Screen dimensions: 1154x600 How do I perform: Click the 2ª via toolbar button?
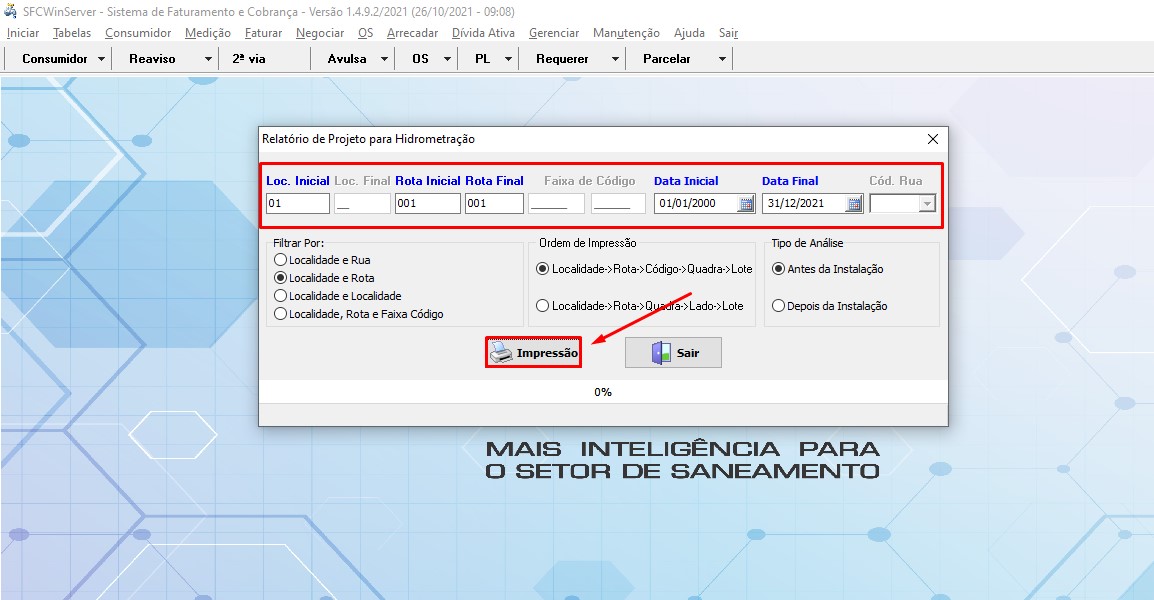[249, 59]
